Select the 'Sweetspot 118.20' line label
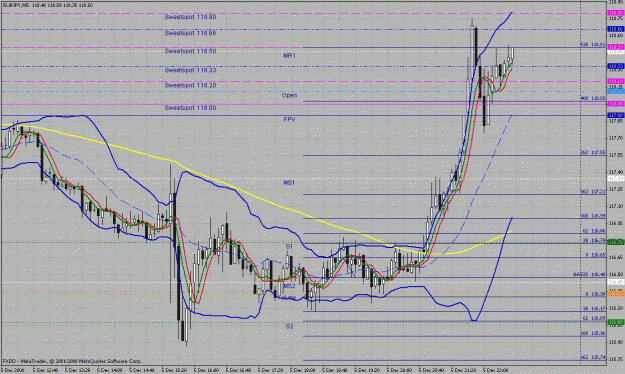 click(x=191, y=85)
